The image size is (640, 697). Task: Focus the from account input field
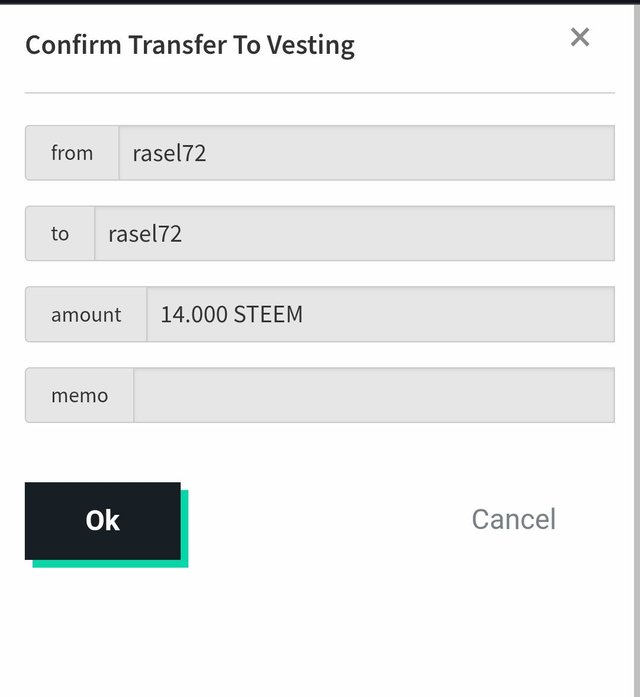coord(367,153)
